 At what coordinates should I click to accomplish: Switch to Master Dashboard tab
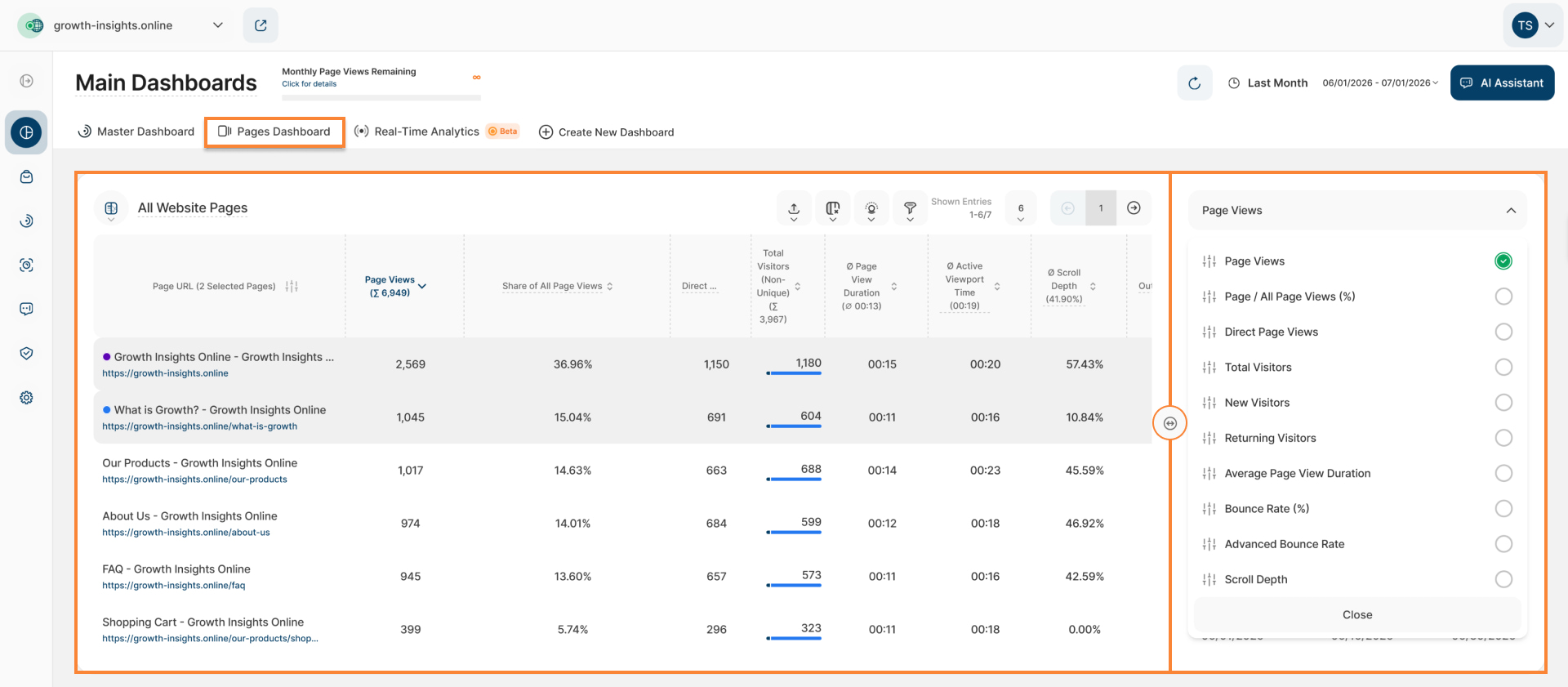(136, 132)
